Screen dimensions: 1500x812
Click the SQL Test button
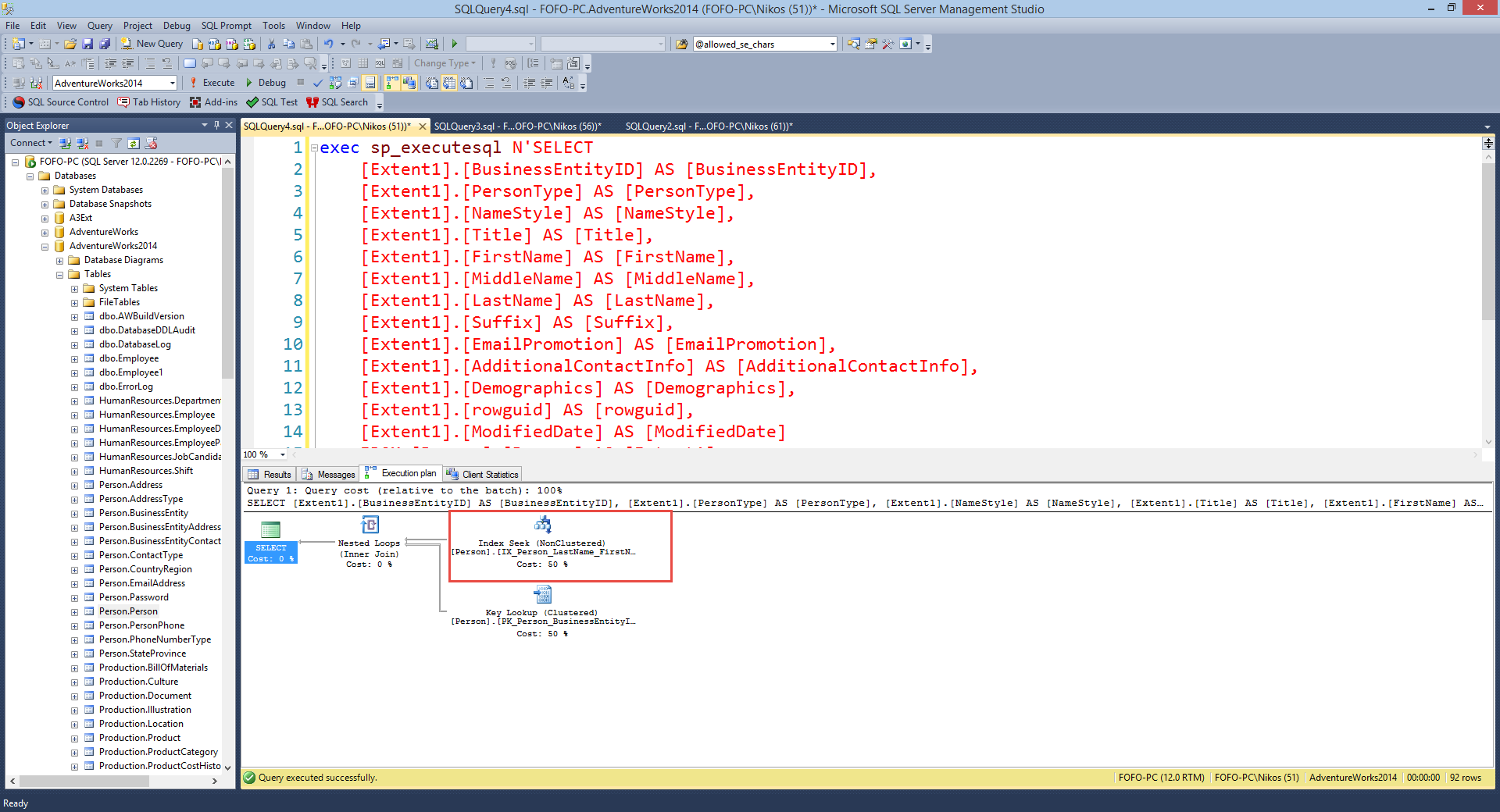coord(272,102)
